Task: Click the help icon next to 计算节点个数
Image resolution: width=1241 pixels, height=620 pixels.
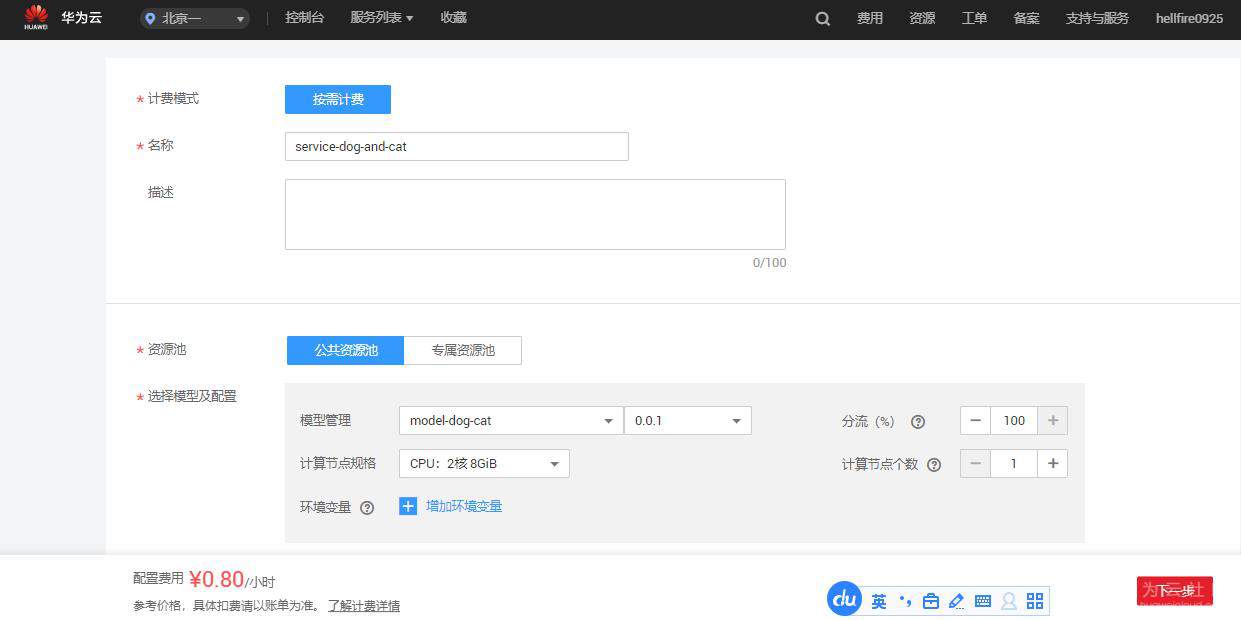Action: click(x=934, y=465)
